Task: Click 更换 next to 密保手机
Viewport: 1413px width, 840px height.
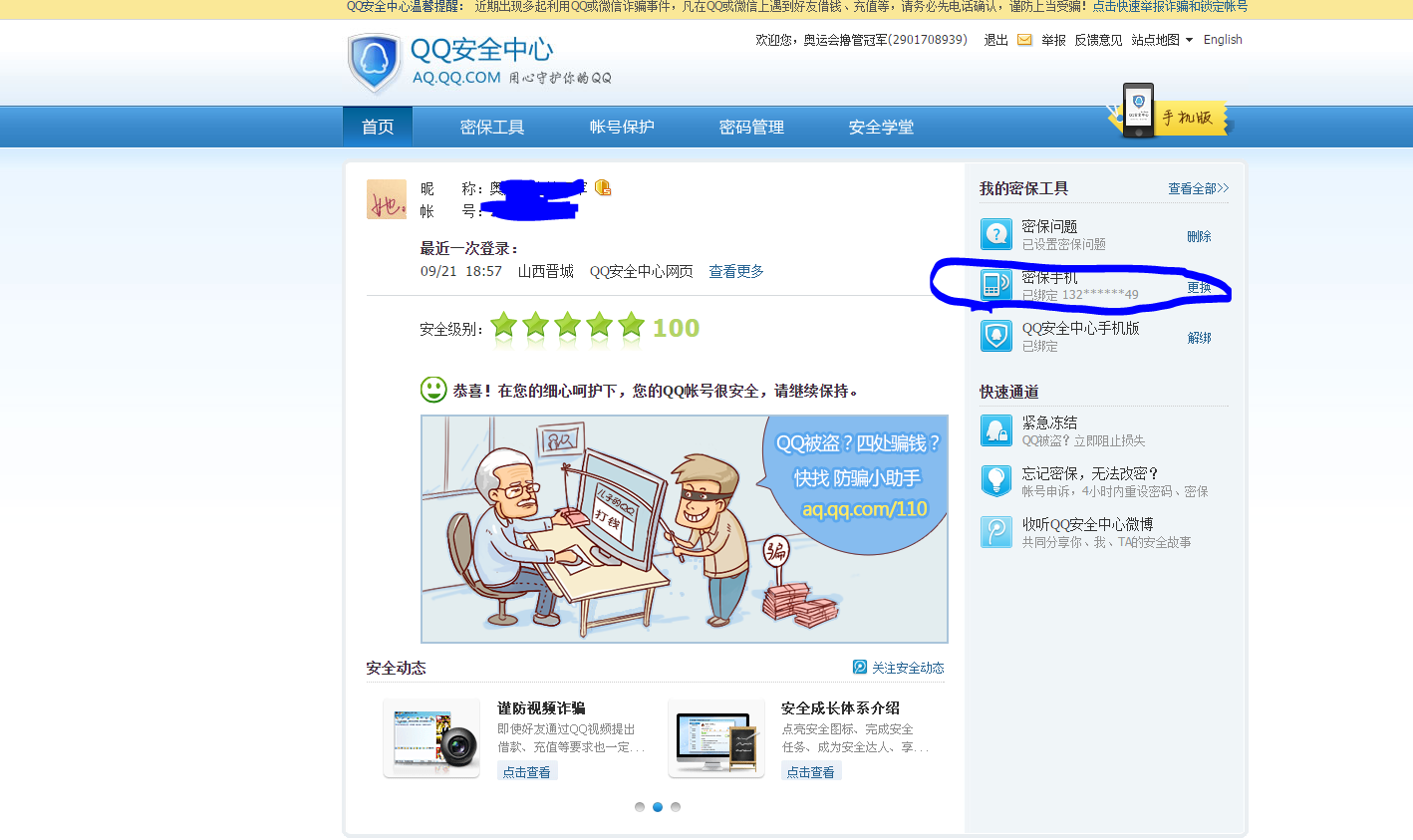Action: (1200, 287)
